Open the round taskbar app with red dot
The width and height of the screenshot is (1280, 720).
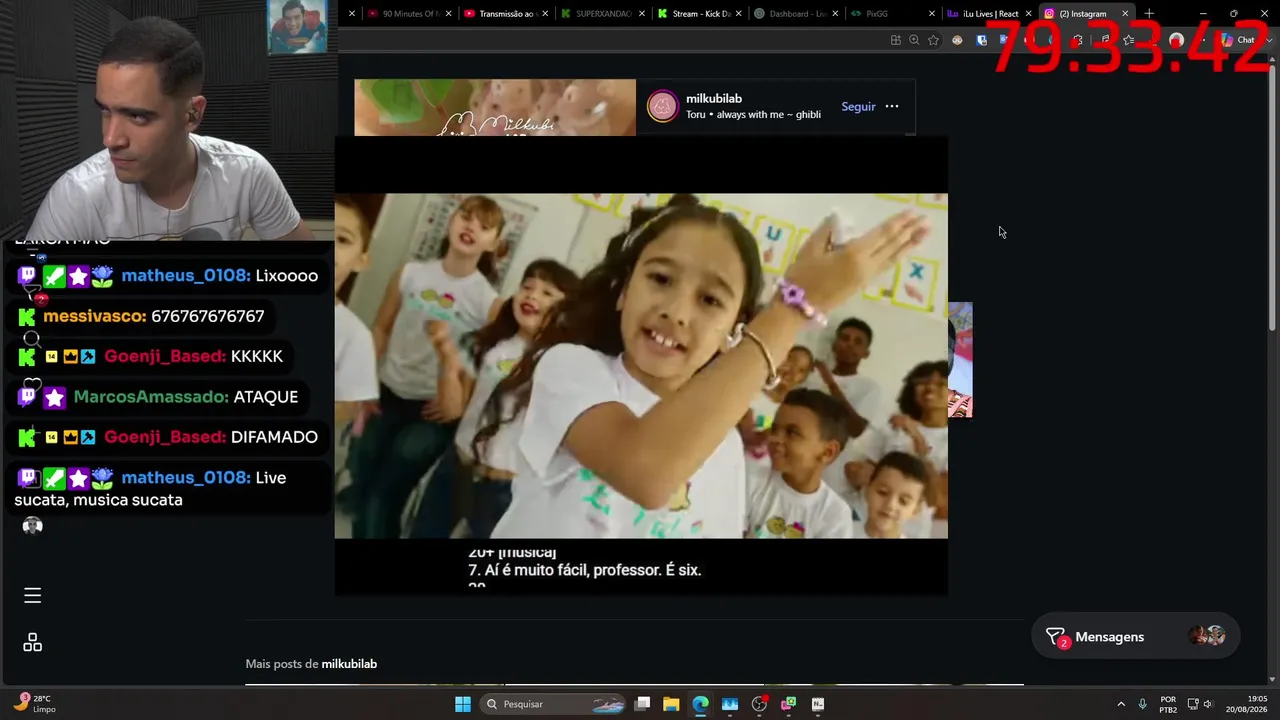click(x=760, y=704)
